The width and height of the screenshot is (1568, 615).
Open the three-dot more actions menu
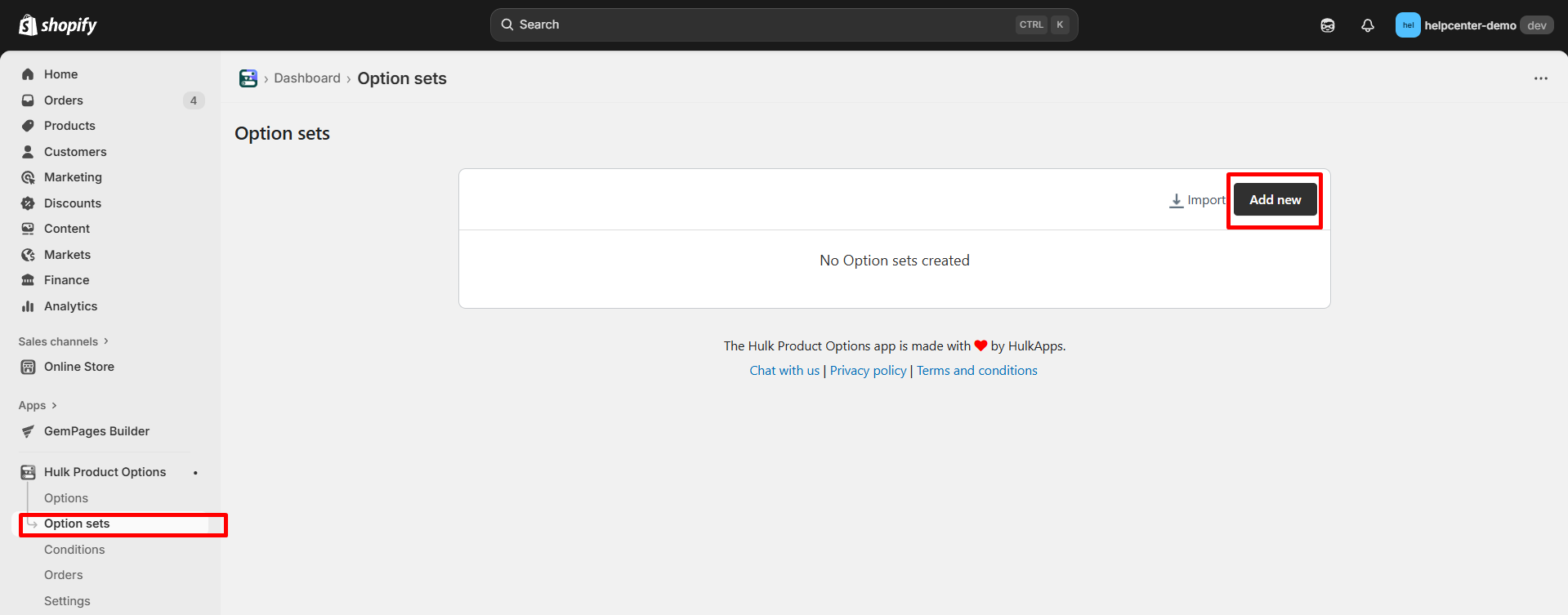(1540, 78)
